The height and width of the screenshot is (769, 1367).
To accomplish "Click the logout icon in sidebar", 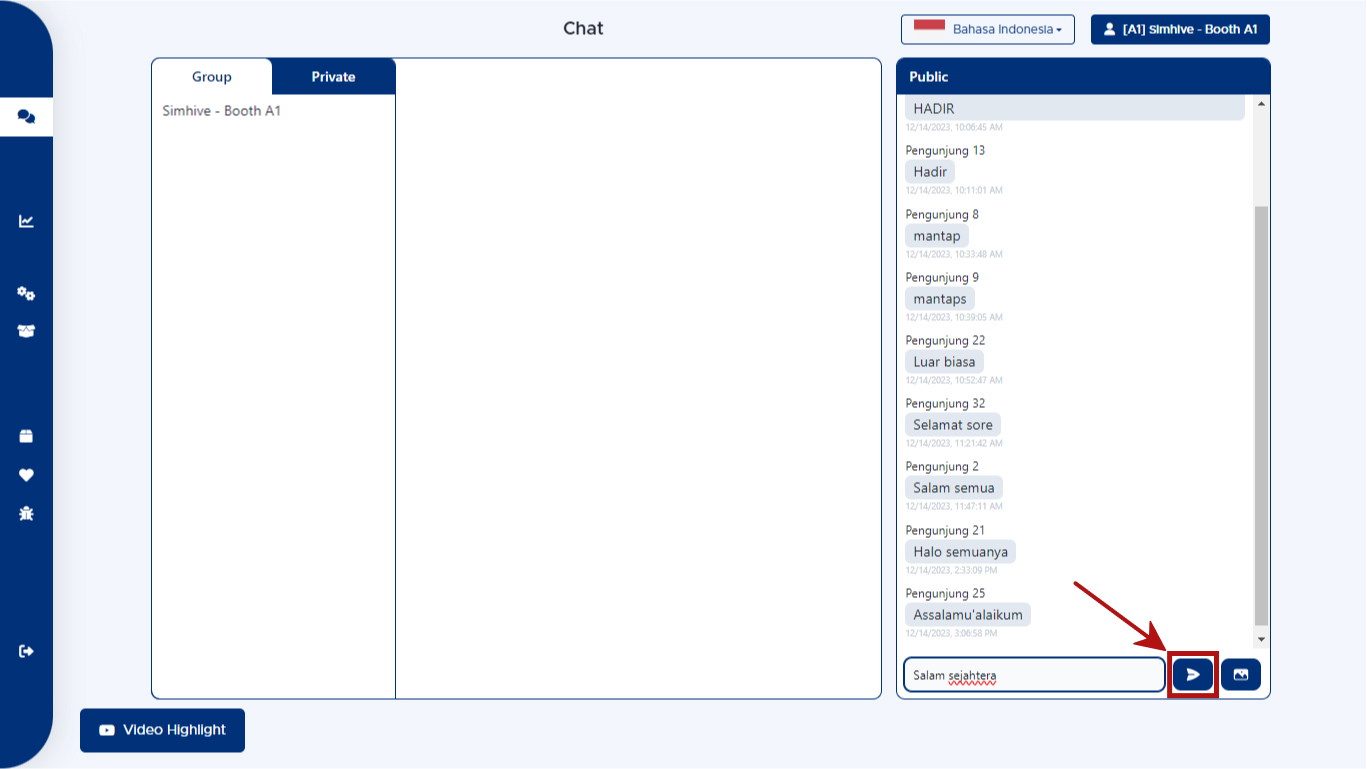I will click(26, 651).
